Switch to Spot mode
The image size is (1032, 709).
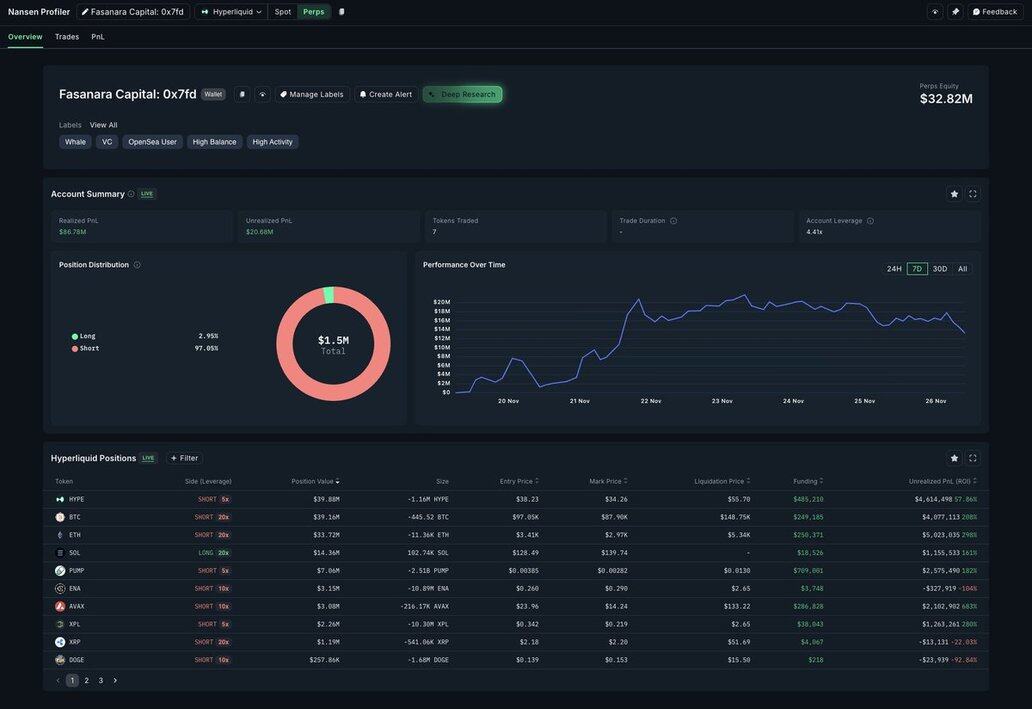click(283, 12)
